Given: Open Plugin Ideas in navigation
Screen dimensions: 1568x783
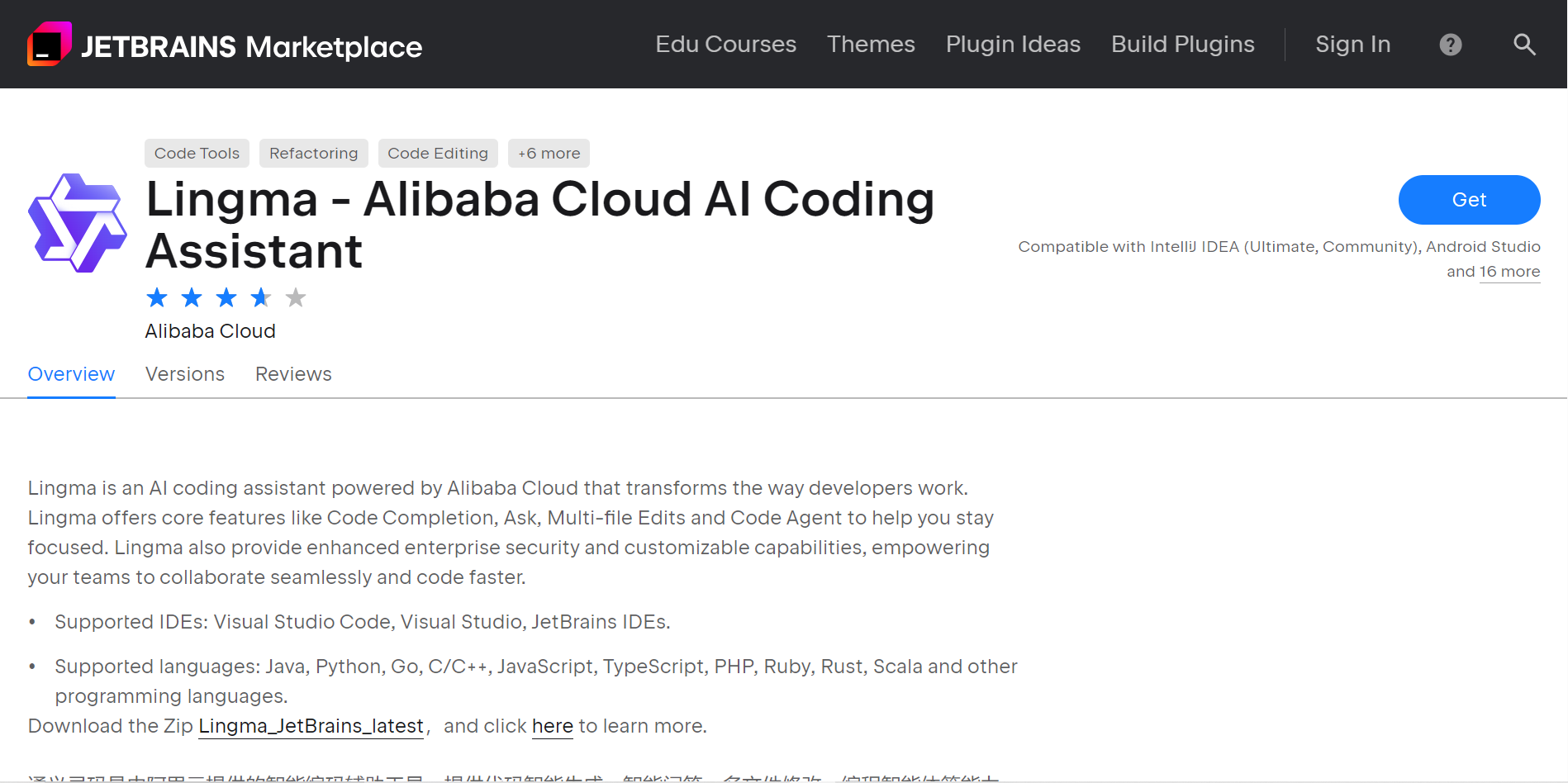Looking at the screenshot, I should coord(1013,45).
